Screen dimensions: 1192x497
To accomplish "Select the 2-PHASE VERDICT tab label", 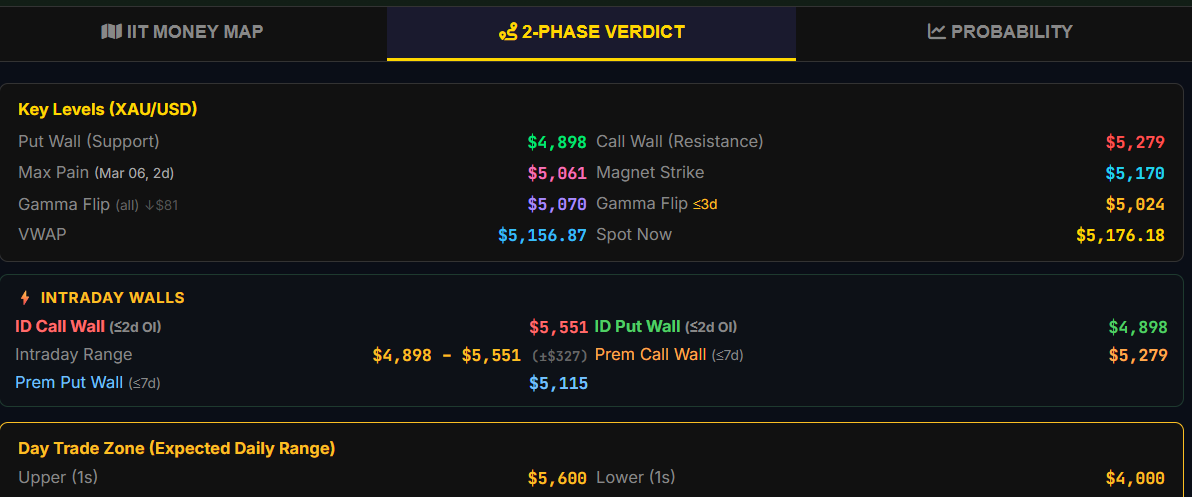I will (603, 32).
